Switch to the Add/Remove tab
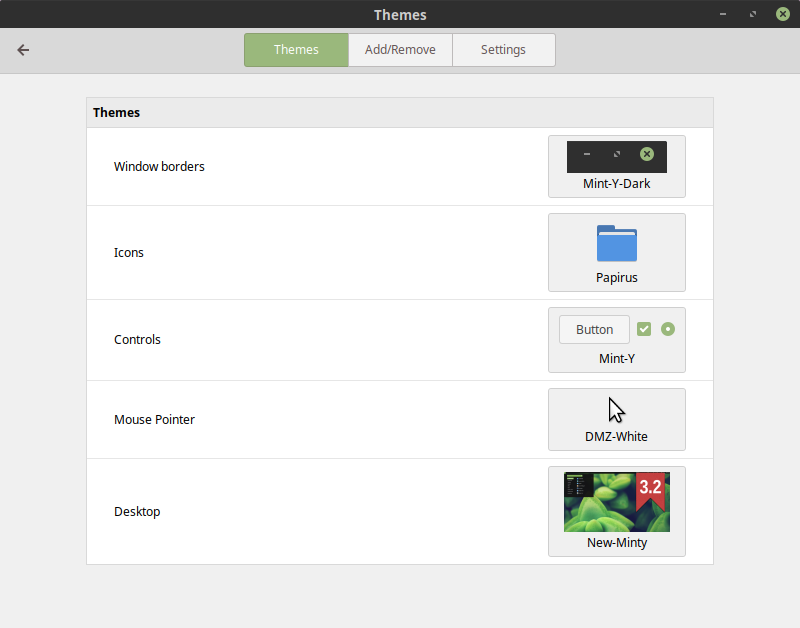Viewport: 800px width, 628px height. pyautogui.click(x=400, y=49)
